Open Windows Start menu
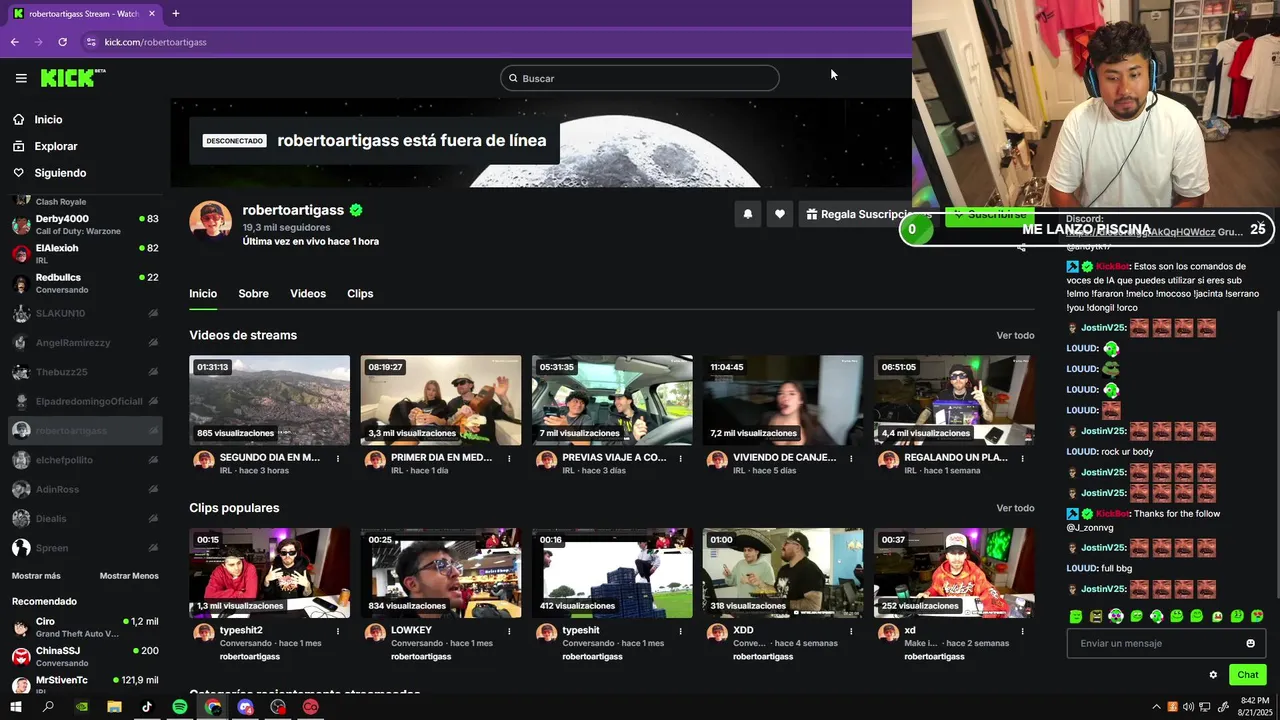Image resolution: width=1280 pixels, height=720 pixels. click(x=15, y=707)
